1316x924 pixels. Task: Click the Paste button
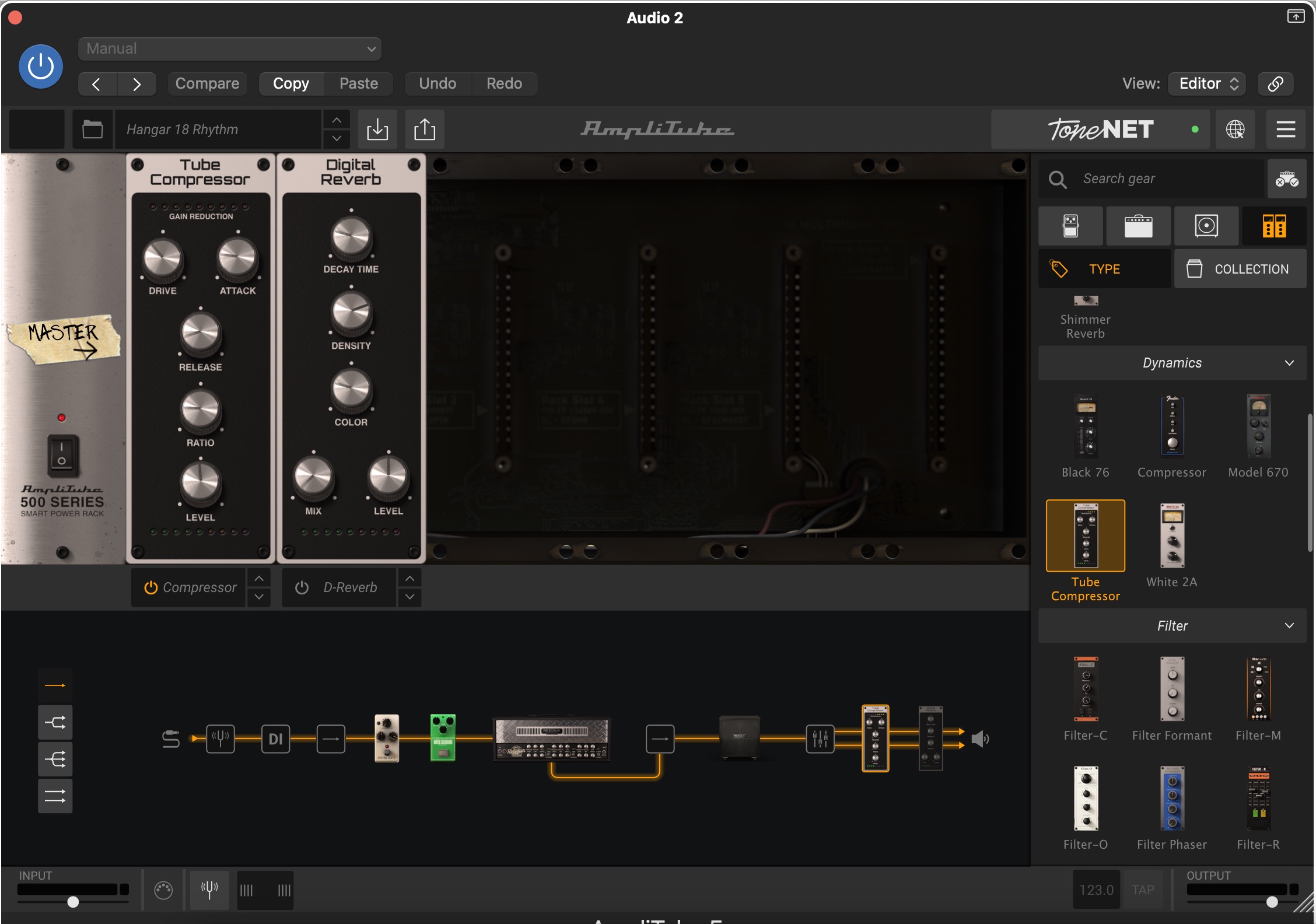point(359,84)
